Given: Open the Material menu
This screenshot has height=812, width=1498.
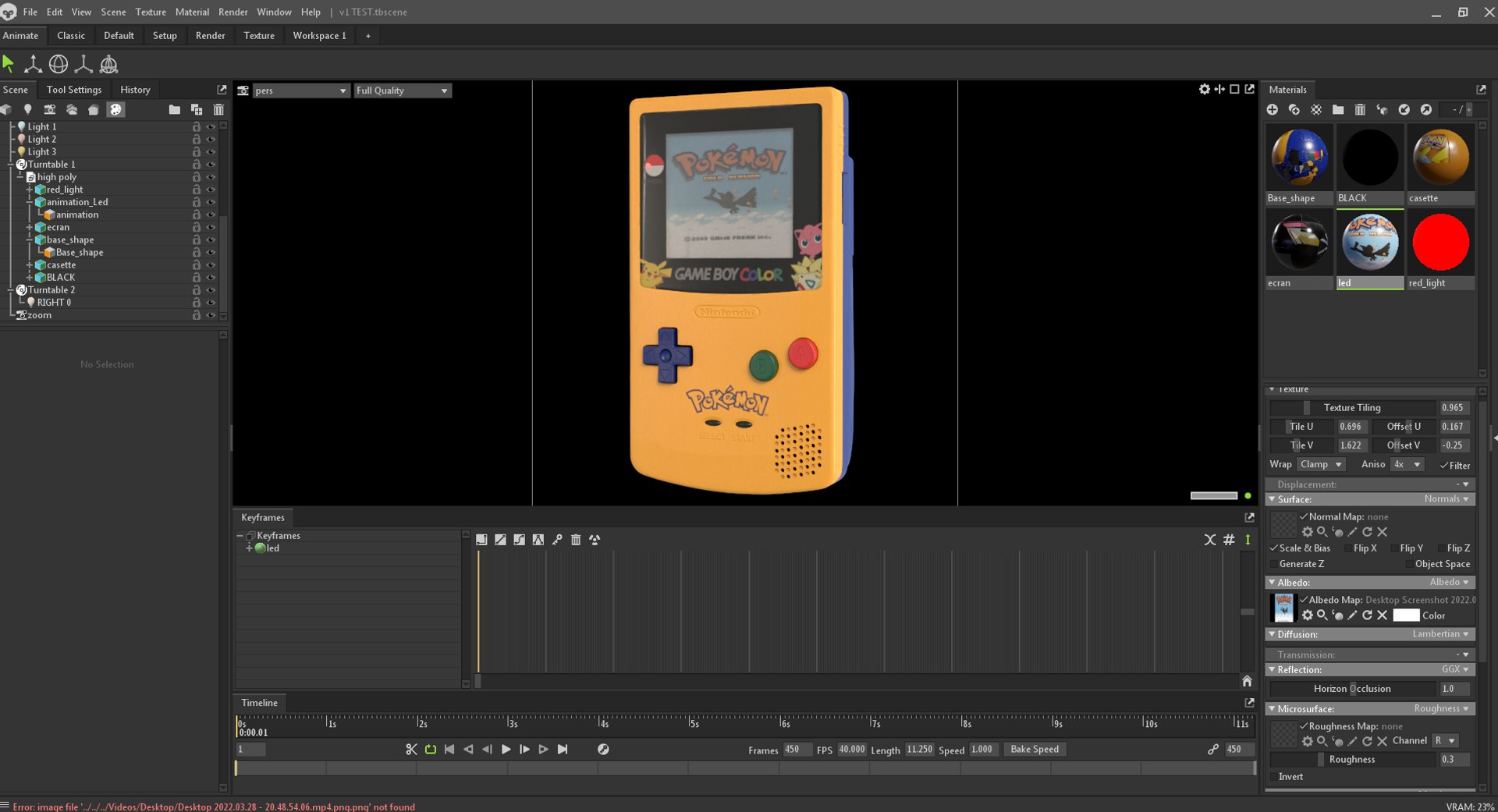Looking at the screenshot, I should [x=192, y=12].
